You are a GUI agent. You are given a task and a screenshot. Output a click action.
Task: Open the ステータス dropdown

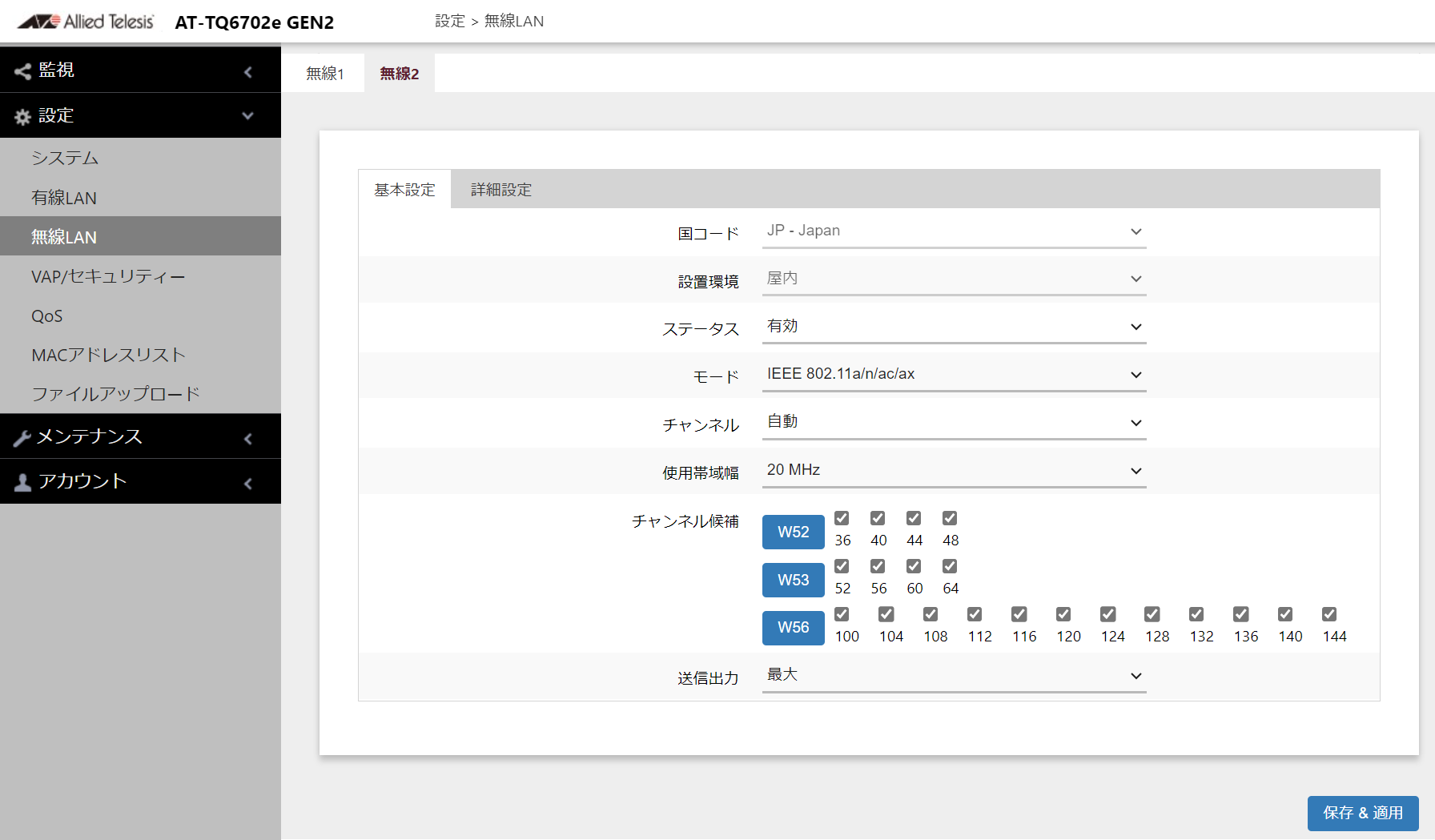[954, 327]
